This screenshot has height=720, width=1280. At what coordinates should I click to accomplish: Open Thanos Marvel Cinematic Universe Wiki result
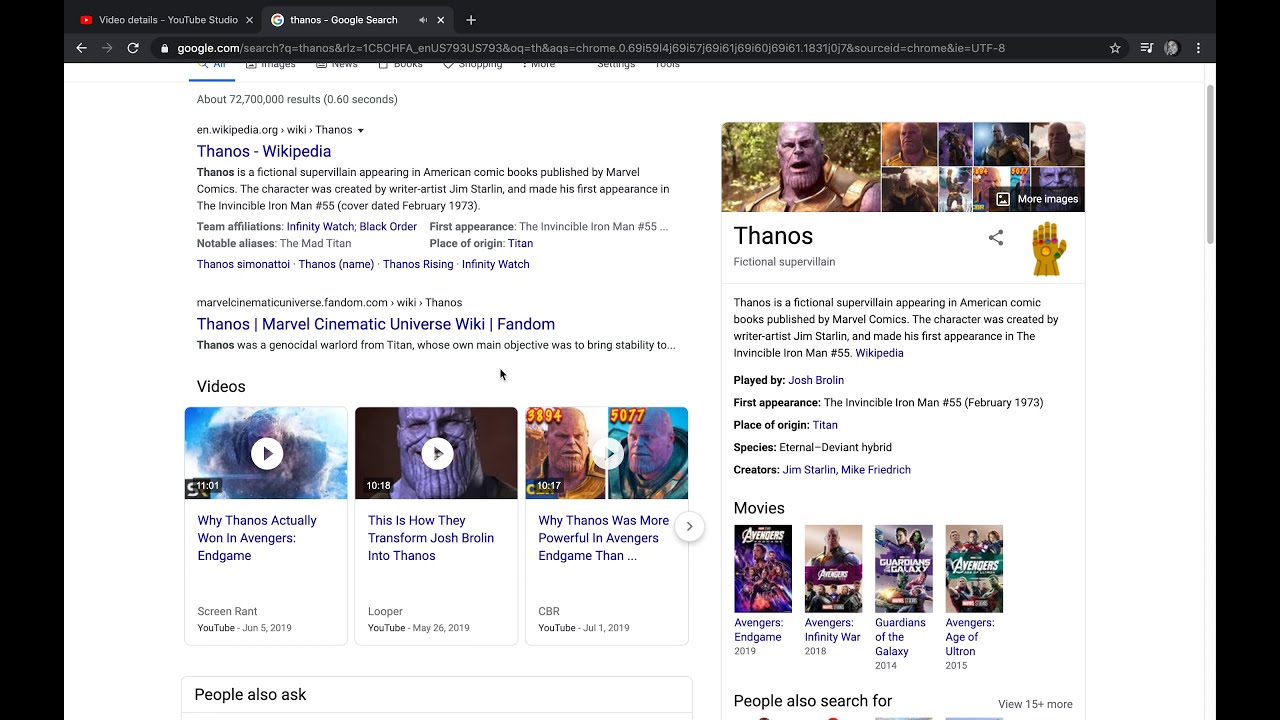(376, 324)
